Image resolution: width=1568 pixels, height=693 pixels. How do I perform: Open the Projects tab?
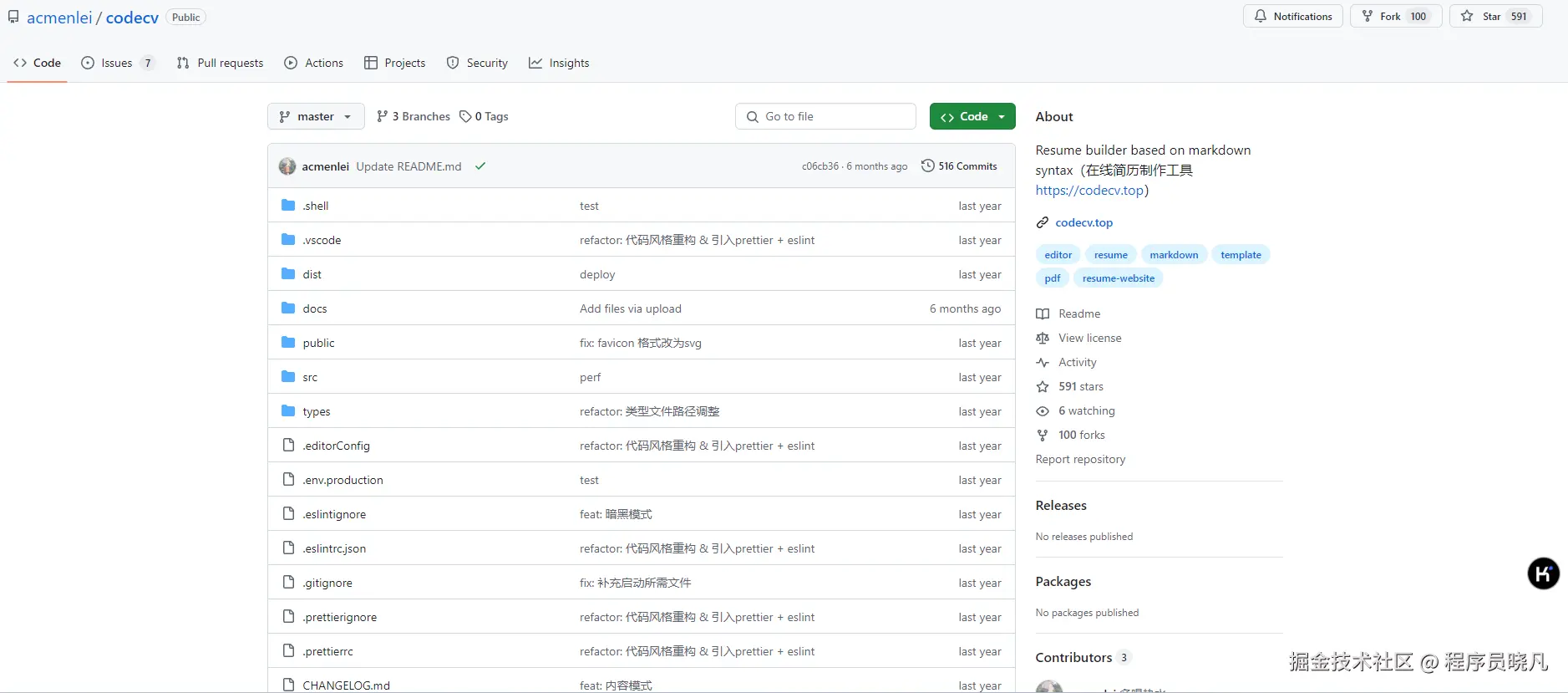click(x=395, y=63)
